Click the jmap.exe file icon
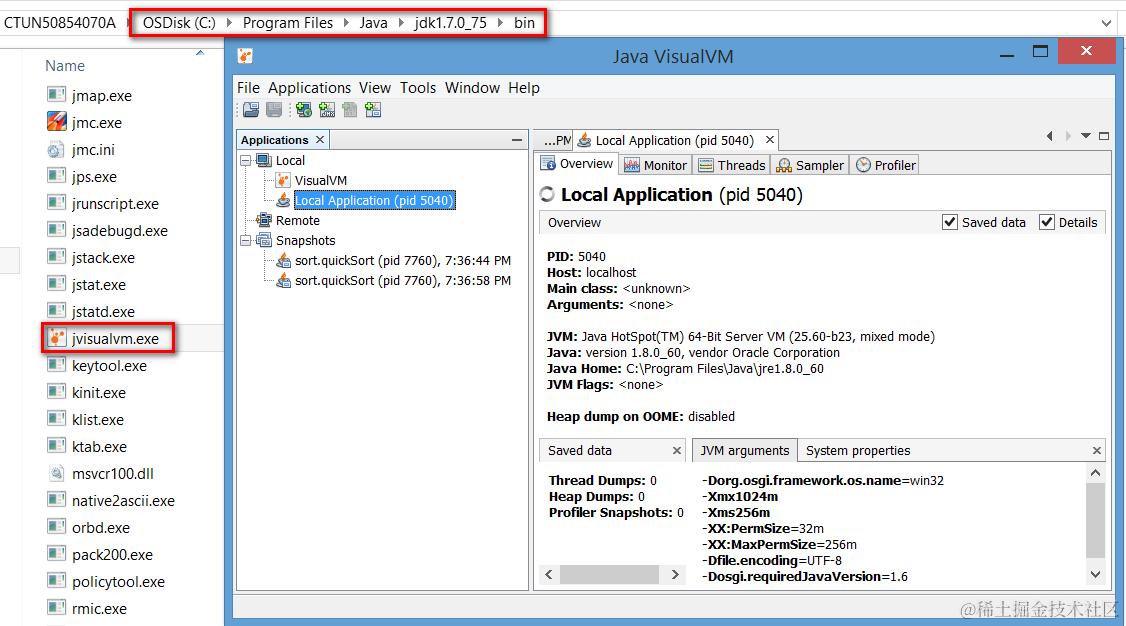This screenshot has width=1126, height=626. (57, 95)
